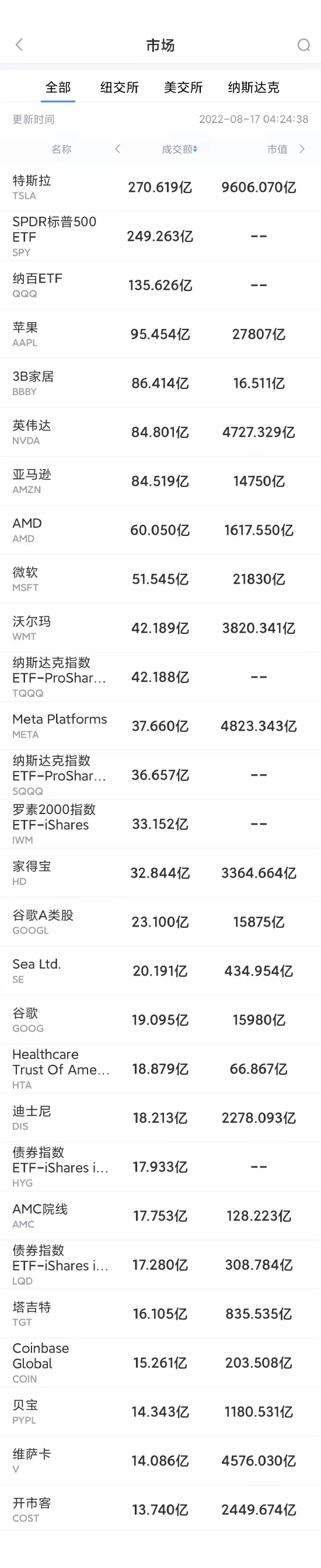Tap the back arrow icon
Viewport: 321px width, 1568px height.
[x=19, y=44]
